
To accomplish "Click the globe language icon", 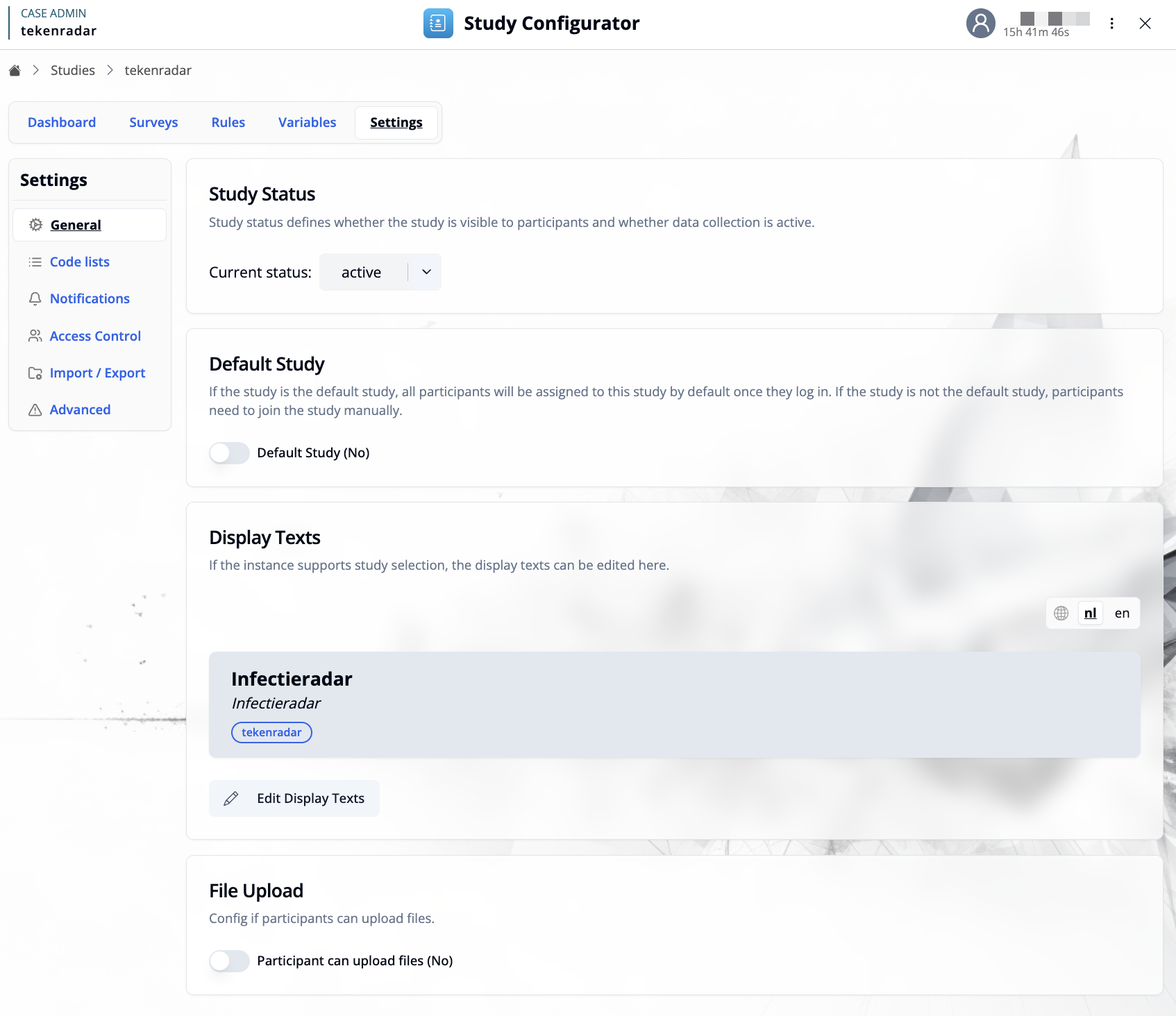I will pyautogui.click(x=1061, y=613).
